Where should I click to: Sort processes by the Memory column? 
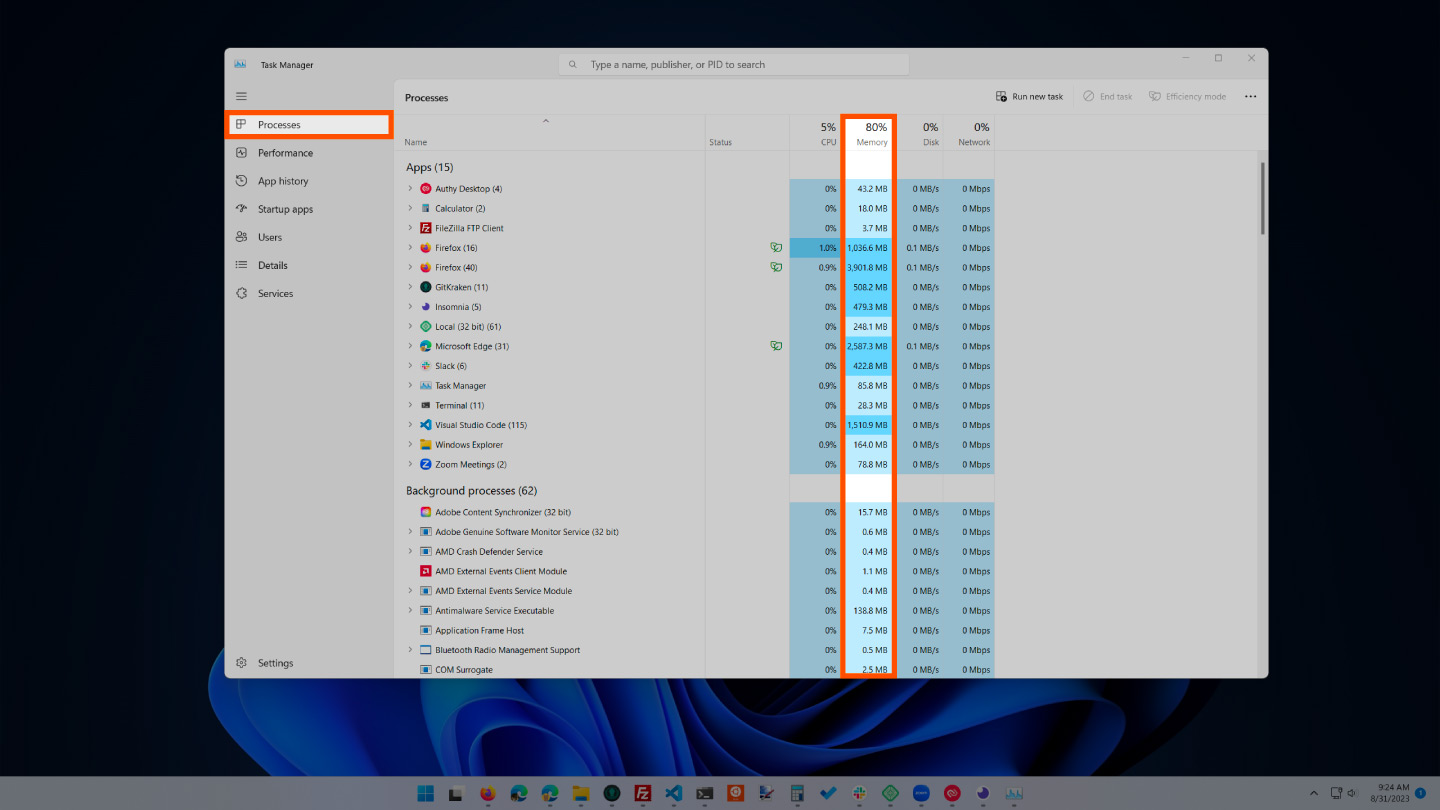point(869,133)
